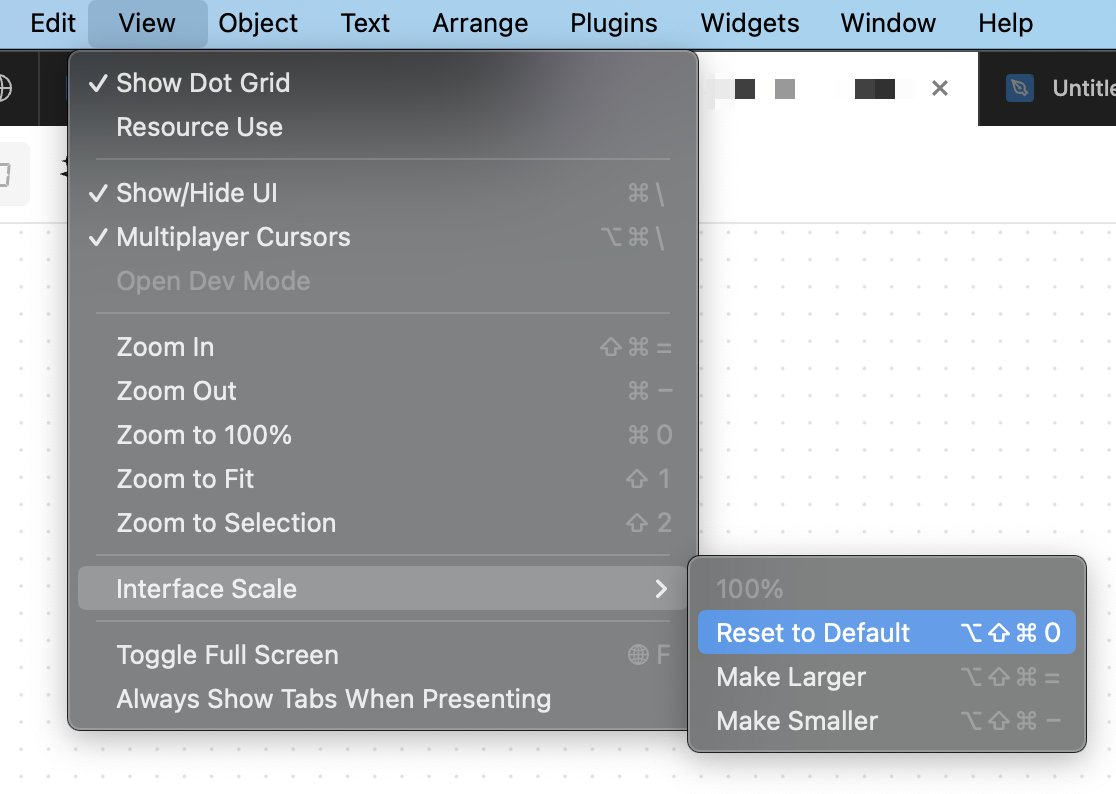Viewport: 1116px width, 794px height.
Task: Select Toggle Full Screen
Action: (227, 655)
